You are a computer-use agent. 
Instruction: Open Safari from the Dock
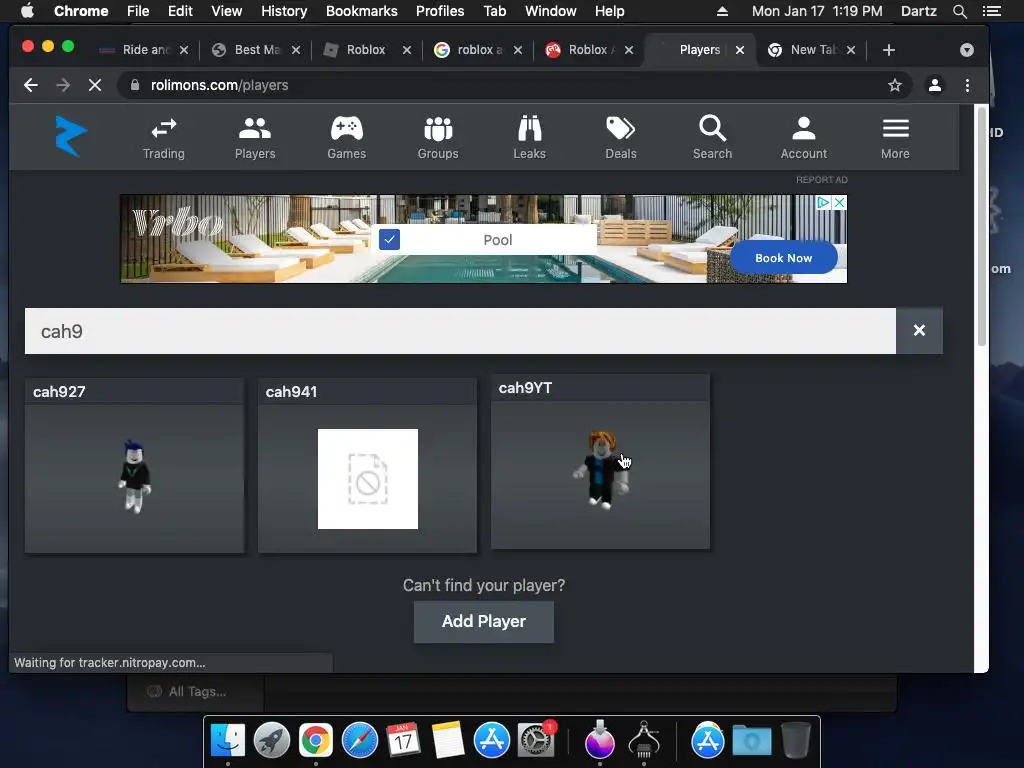tap(360, 741)
